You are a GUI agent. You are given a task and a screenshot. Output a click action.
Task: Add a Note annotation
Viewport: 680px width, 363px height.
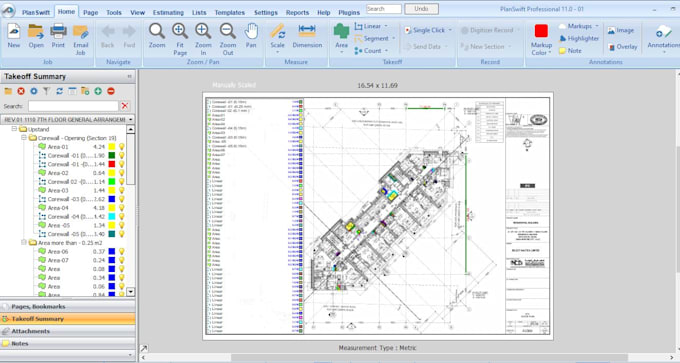pyautogui.click(x=570, y=51)
